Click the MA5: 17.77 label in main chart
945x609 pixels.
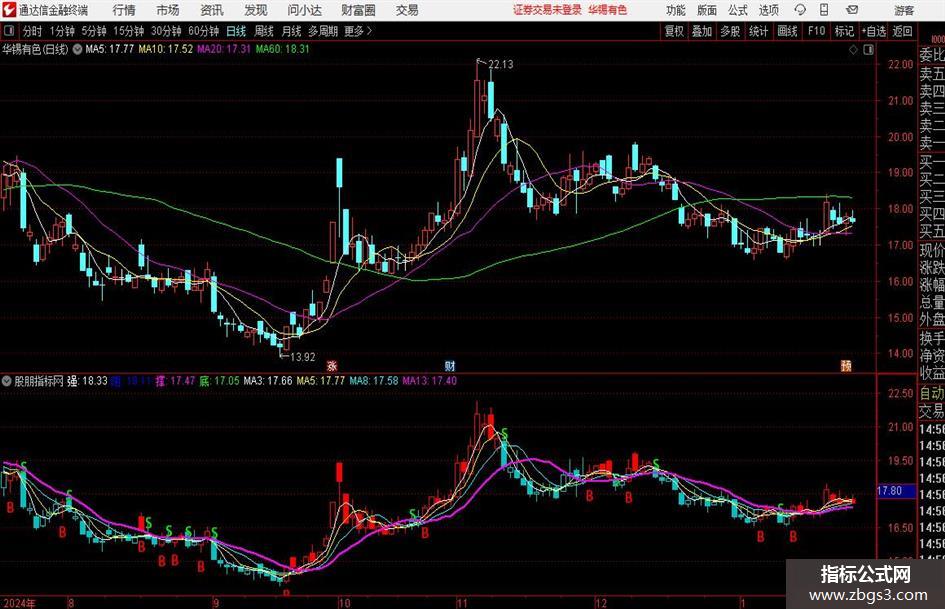[x=109, y=49]
